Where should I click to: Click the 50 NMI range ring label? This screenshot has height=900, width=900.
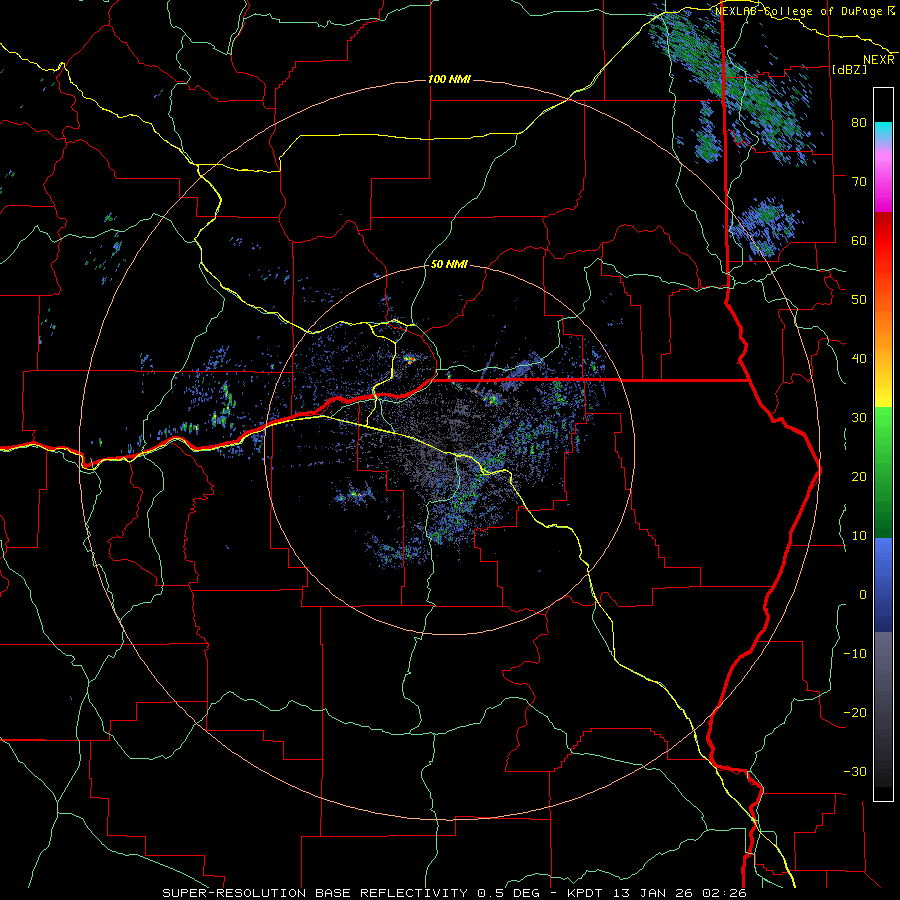449,265
